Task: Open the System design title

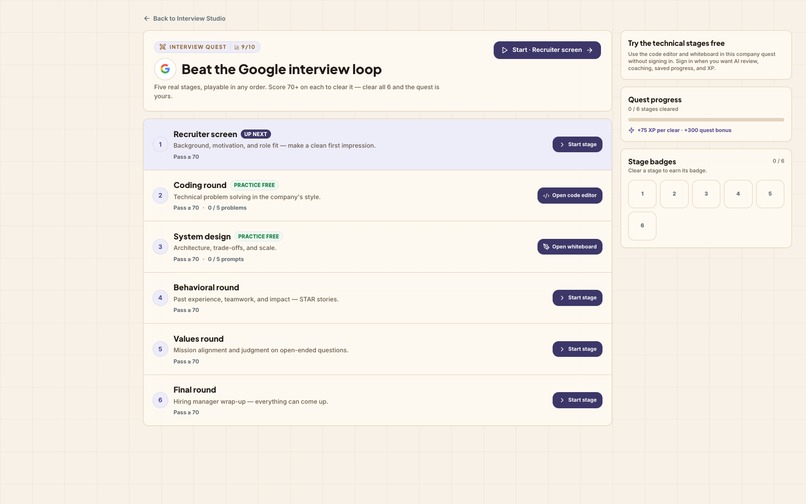Action: click(x=202, y=237)
